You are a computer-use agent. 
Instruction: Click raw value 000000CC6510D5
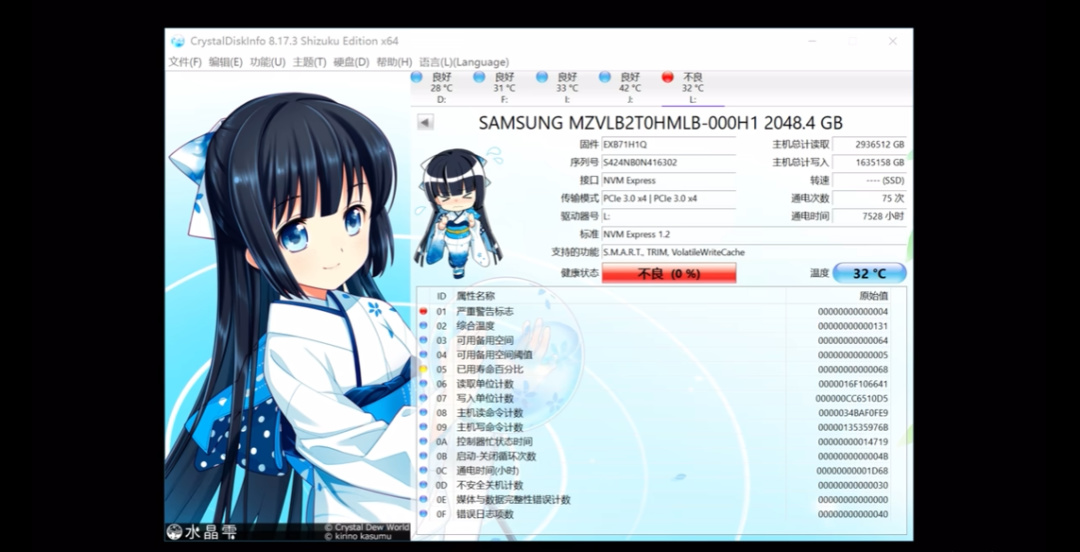click(x=852, y=398)
